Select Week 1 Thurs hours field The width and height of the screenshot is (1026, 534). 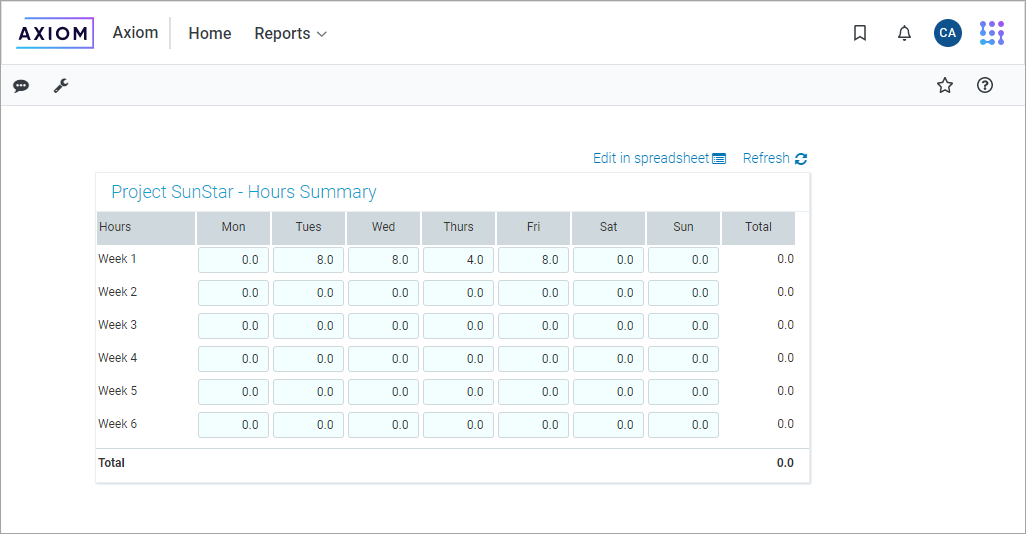click(x=458, y=260)
